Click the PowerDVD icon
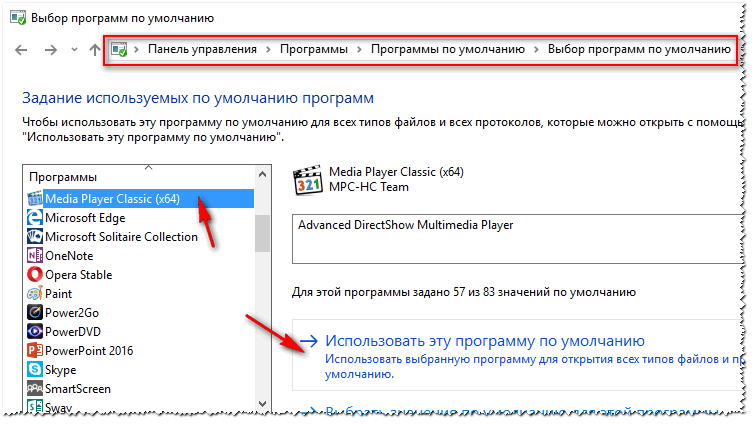This screenshot has height=425, width=755. (x=35, y=331)
